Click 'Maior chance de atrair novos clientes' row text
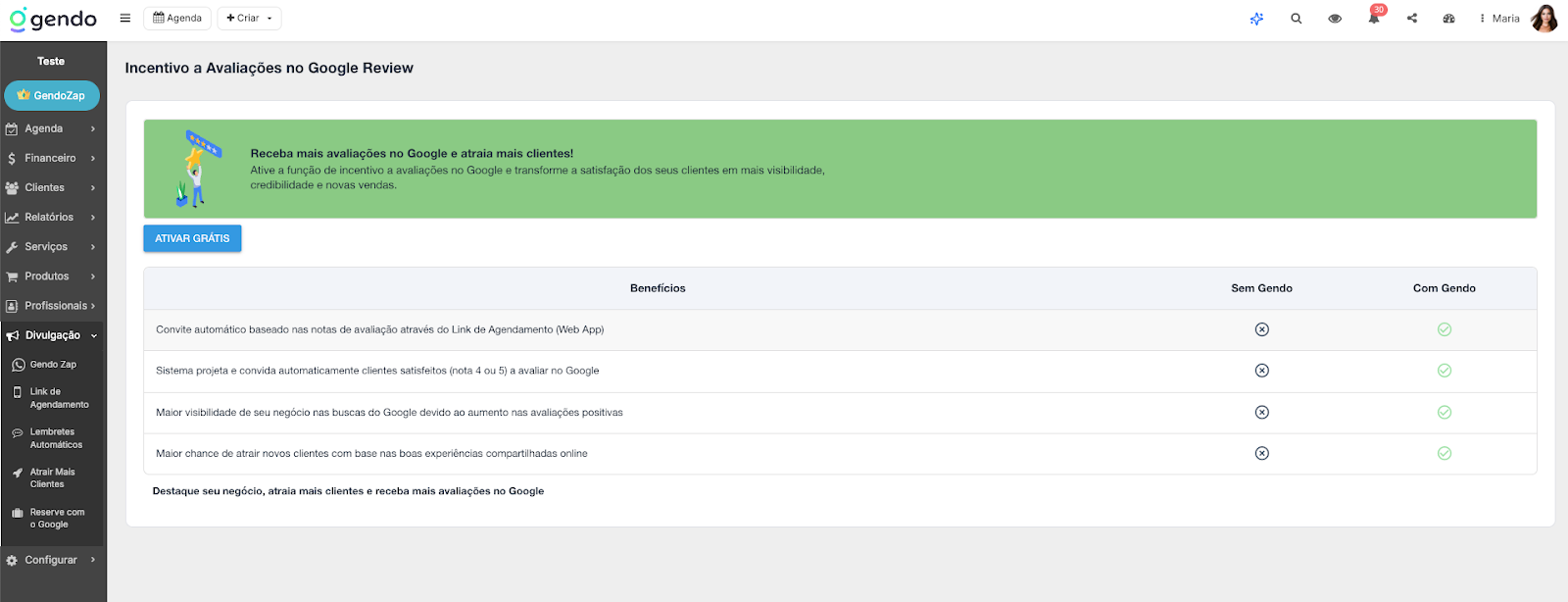This screenshot has height=602, width=1568. [371, 453]
